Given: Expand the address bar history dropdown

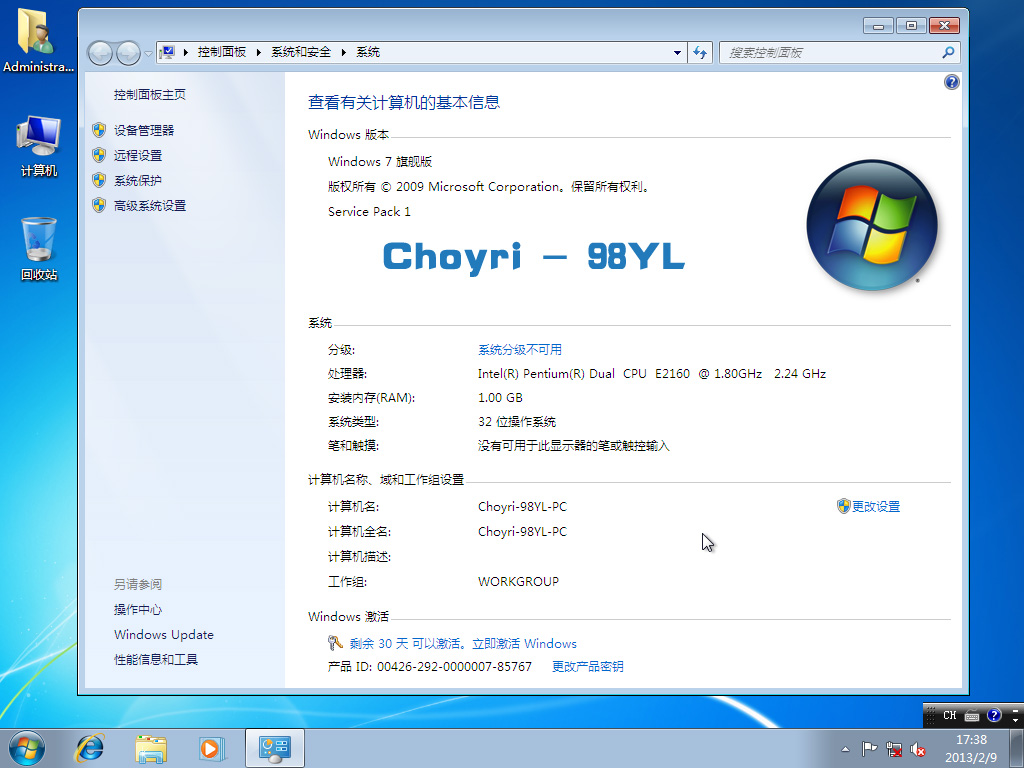Looking at the screenshot, I should pyautogui.click(x=677, y=52).
